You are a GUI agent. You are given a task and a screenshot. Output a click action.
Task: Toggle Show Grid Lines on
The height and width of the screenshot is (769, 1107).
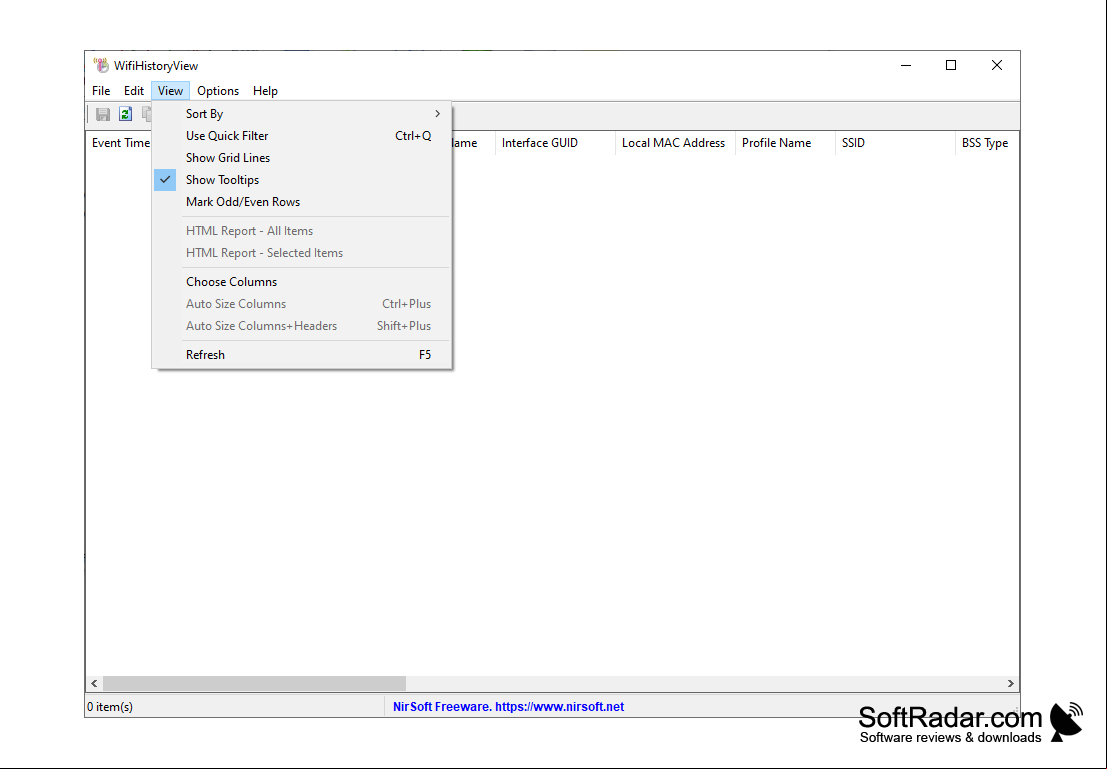point(302,157)
